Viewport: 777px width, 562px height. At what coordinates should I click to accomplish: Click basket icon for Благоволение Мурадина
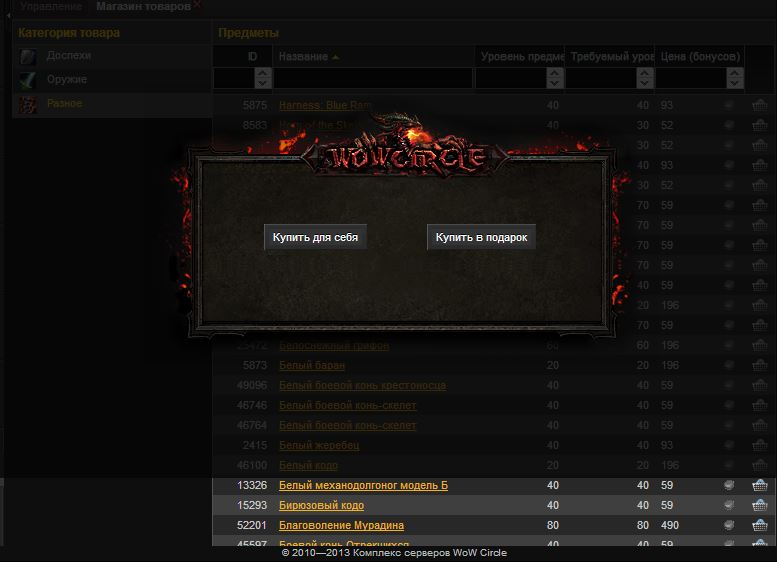click(760, 525)
